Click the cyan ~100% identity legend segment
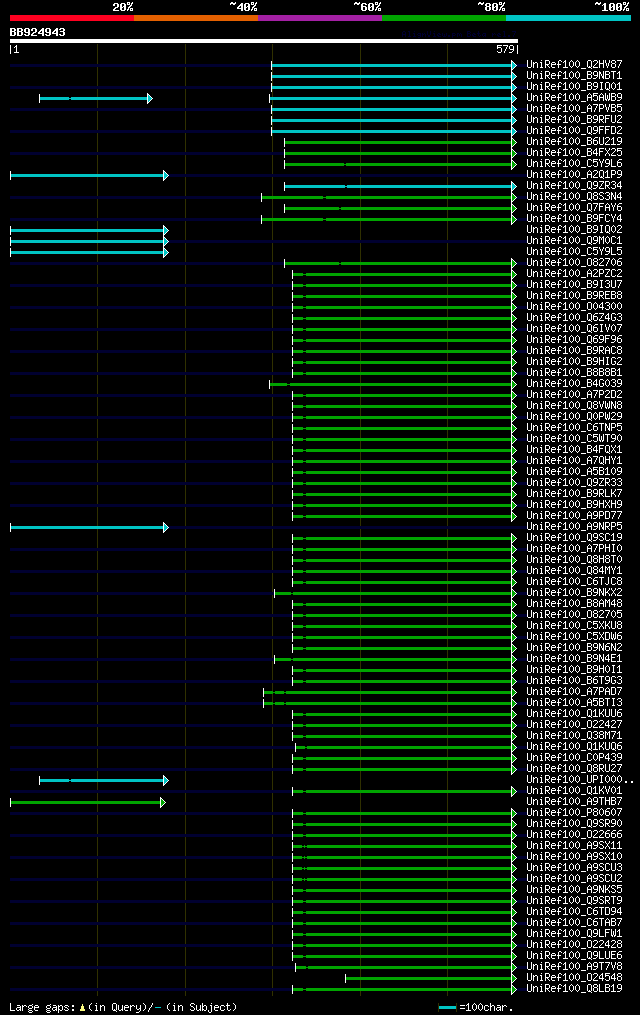 [568, 18]
